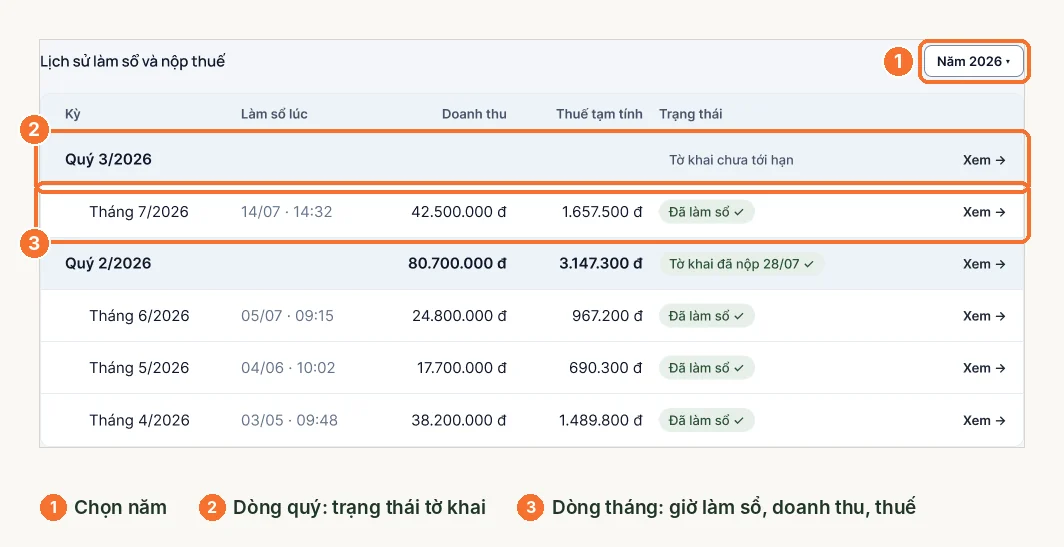1064x547 pixels.
Task: Click Xem link for Quý 3/2026
Action: click(984, 160)
